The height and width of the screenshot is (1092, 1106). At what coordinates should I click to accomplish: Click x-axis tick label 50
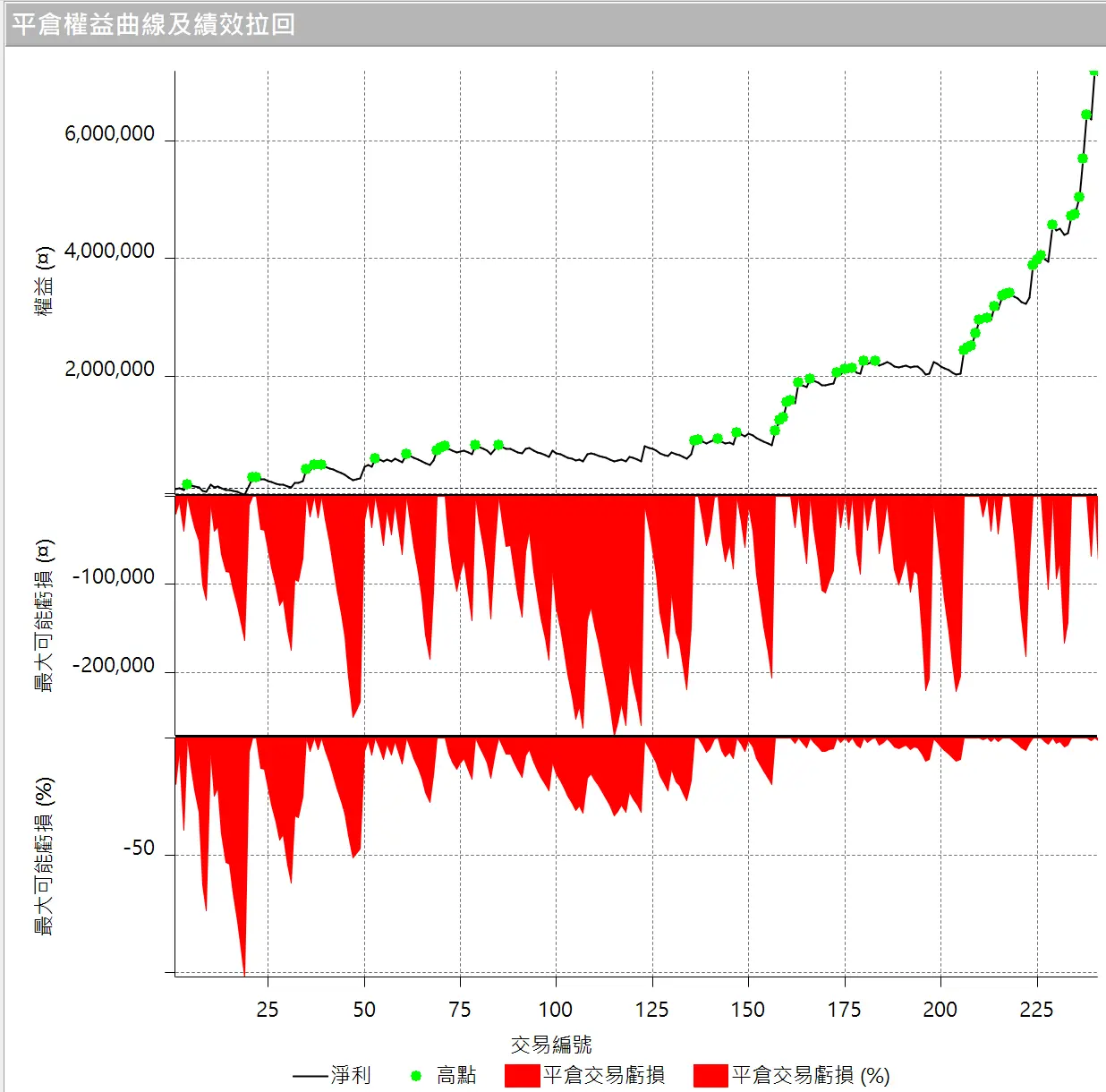(x=364, y=1010)
